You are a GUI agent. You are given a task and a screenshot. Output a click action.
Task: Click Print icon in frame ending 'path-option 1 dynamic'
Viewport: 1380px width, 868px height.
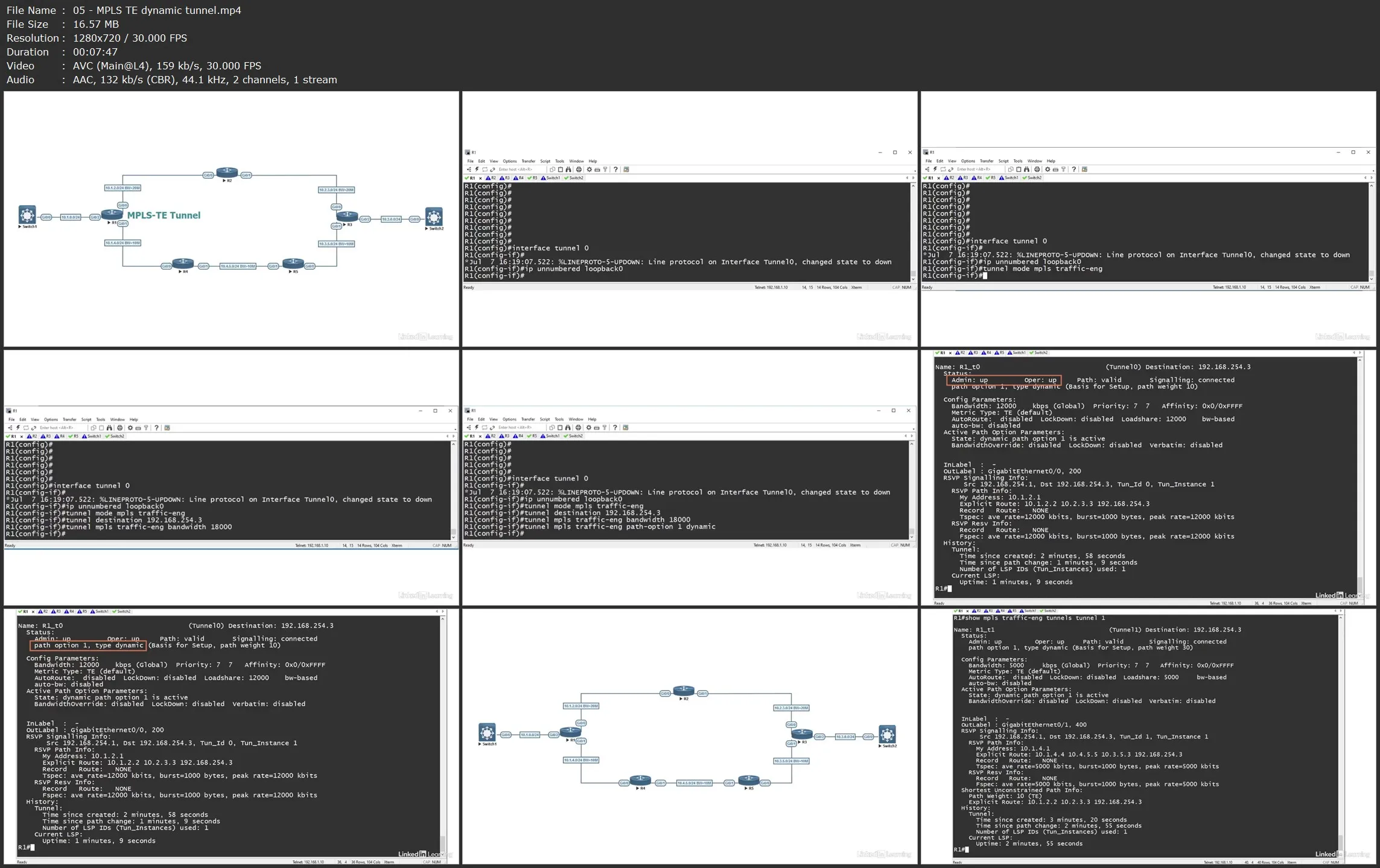coord(578,428)
